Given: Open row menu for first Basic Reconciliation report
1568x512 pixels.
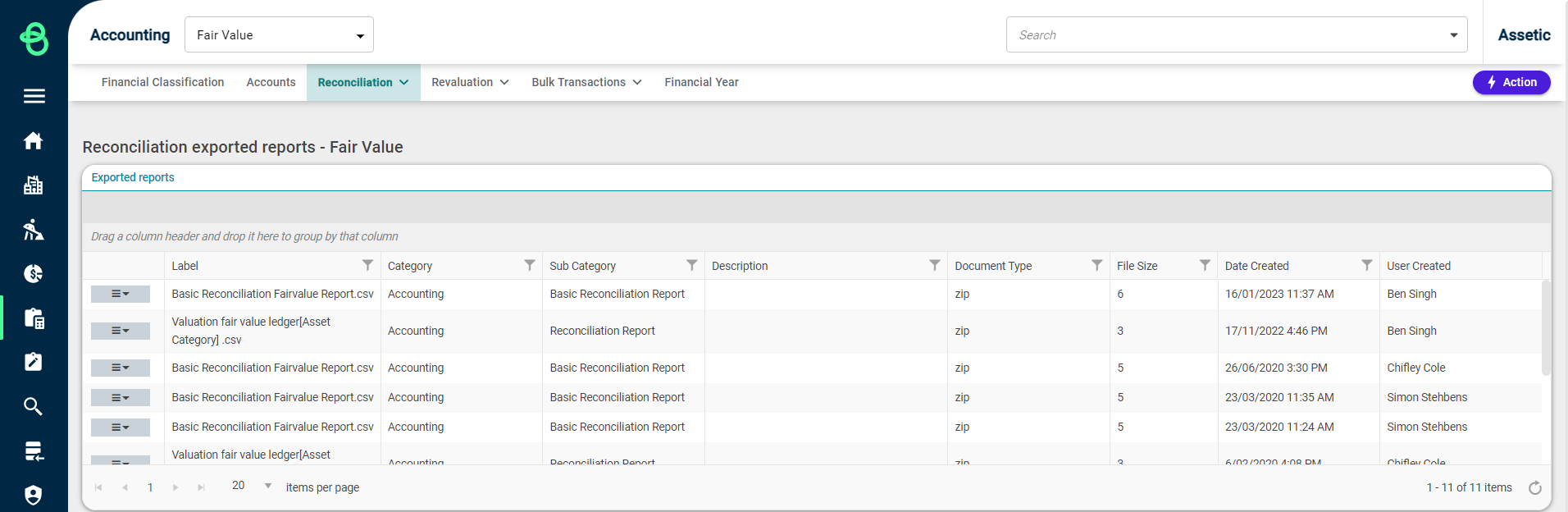Looking at the screenshot, I should click(x=121, y=294).
